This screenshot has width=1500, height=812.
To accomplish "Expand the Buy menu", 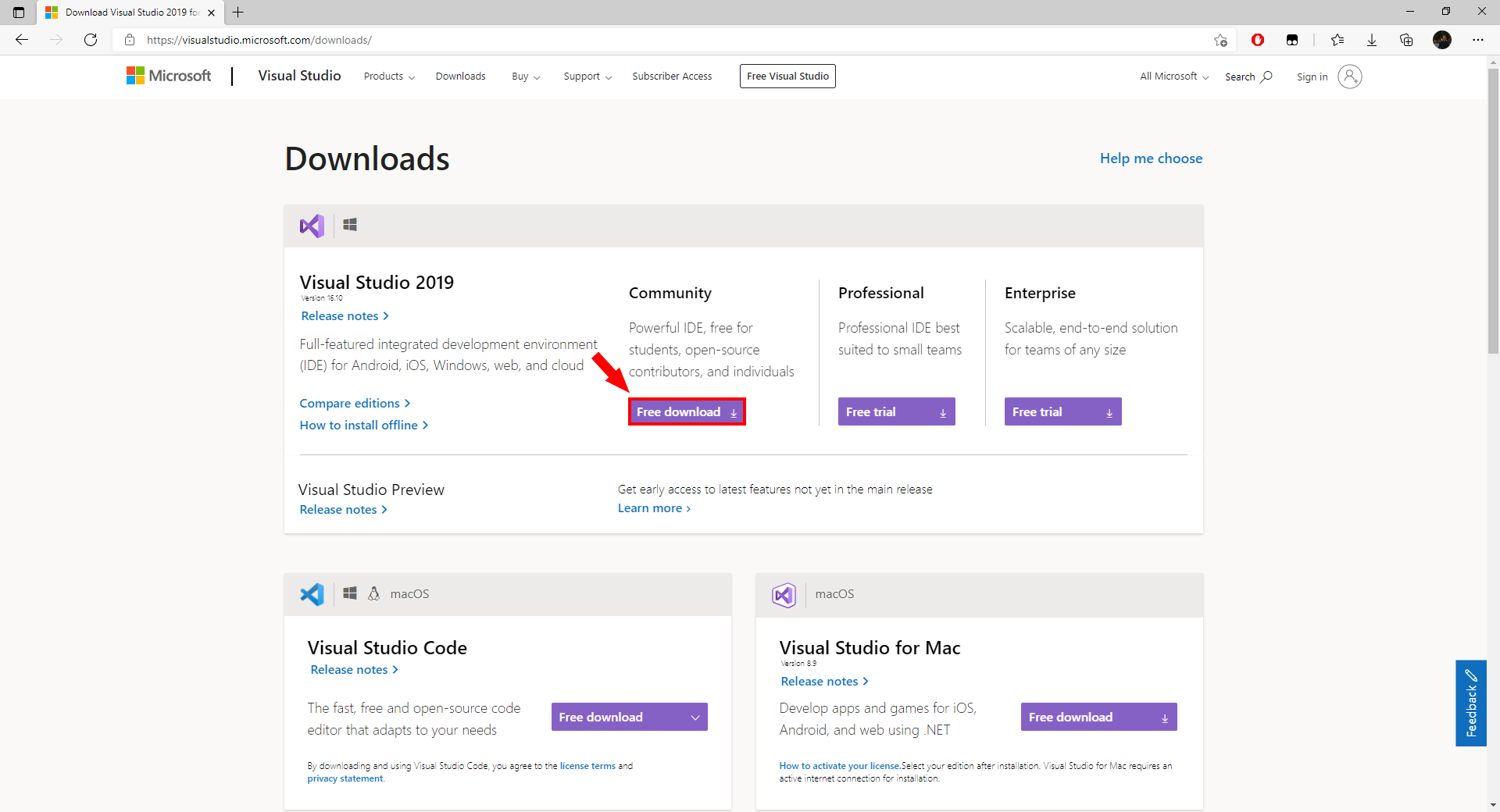I will pyautogui.click(x=526, y=77).
